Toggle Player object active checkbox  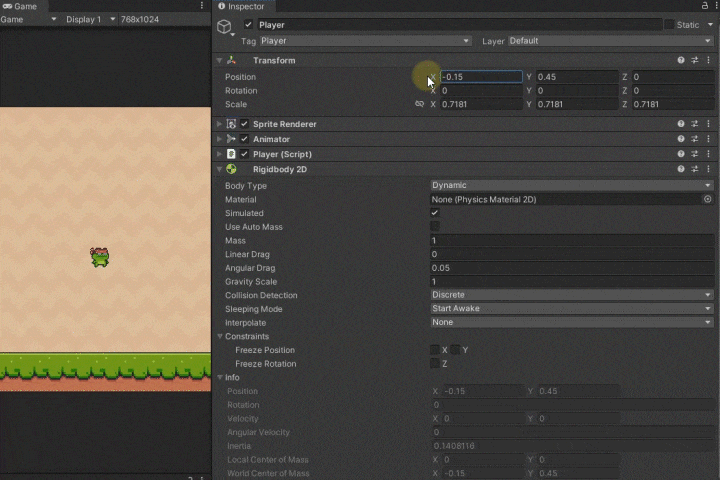point(248,24)
